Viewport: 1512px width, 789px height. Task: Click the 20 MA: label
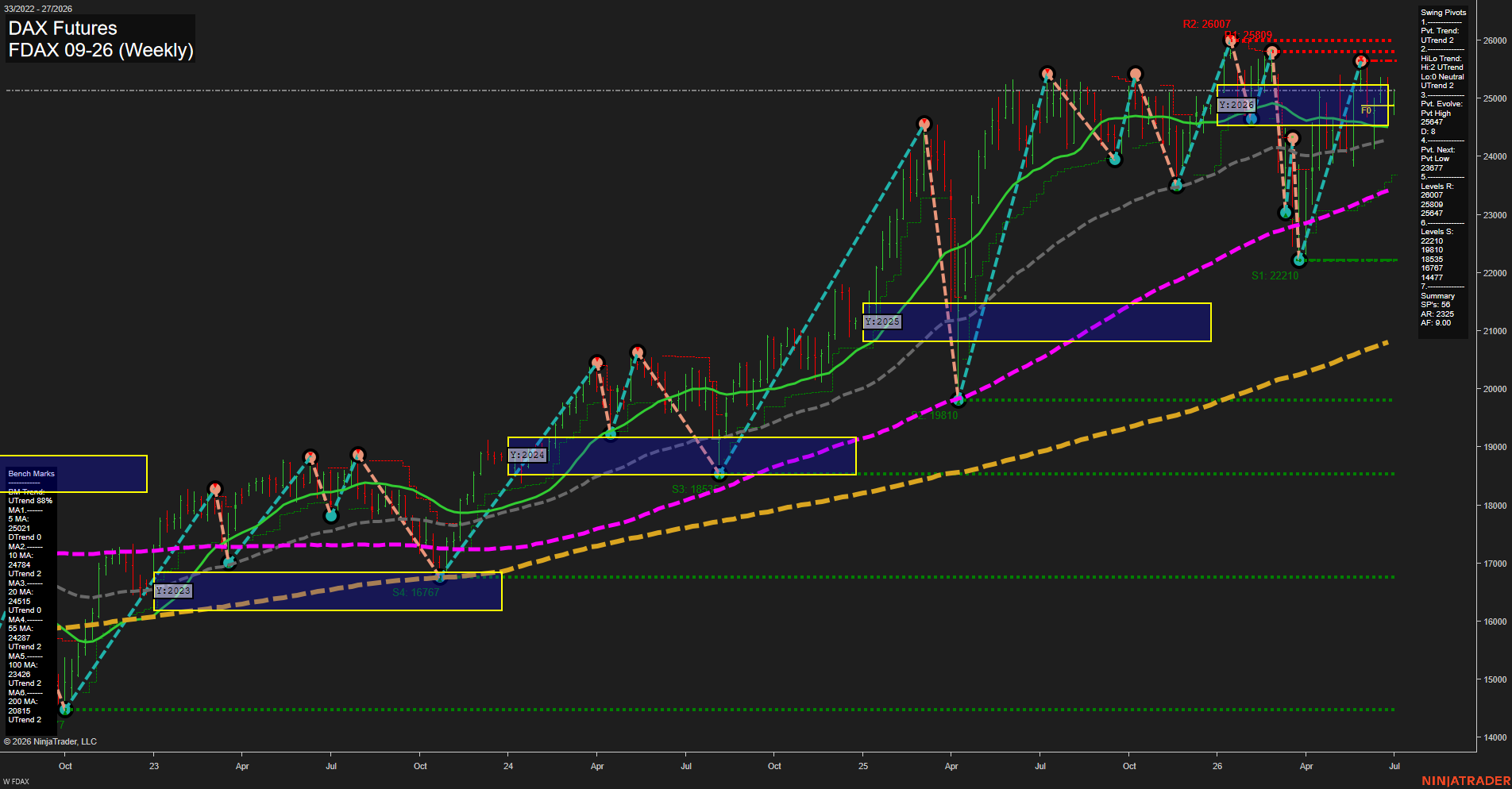[21, 592]
